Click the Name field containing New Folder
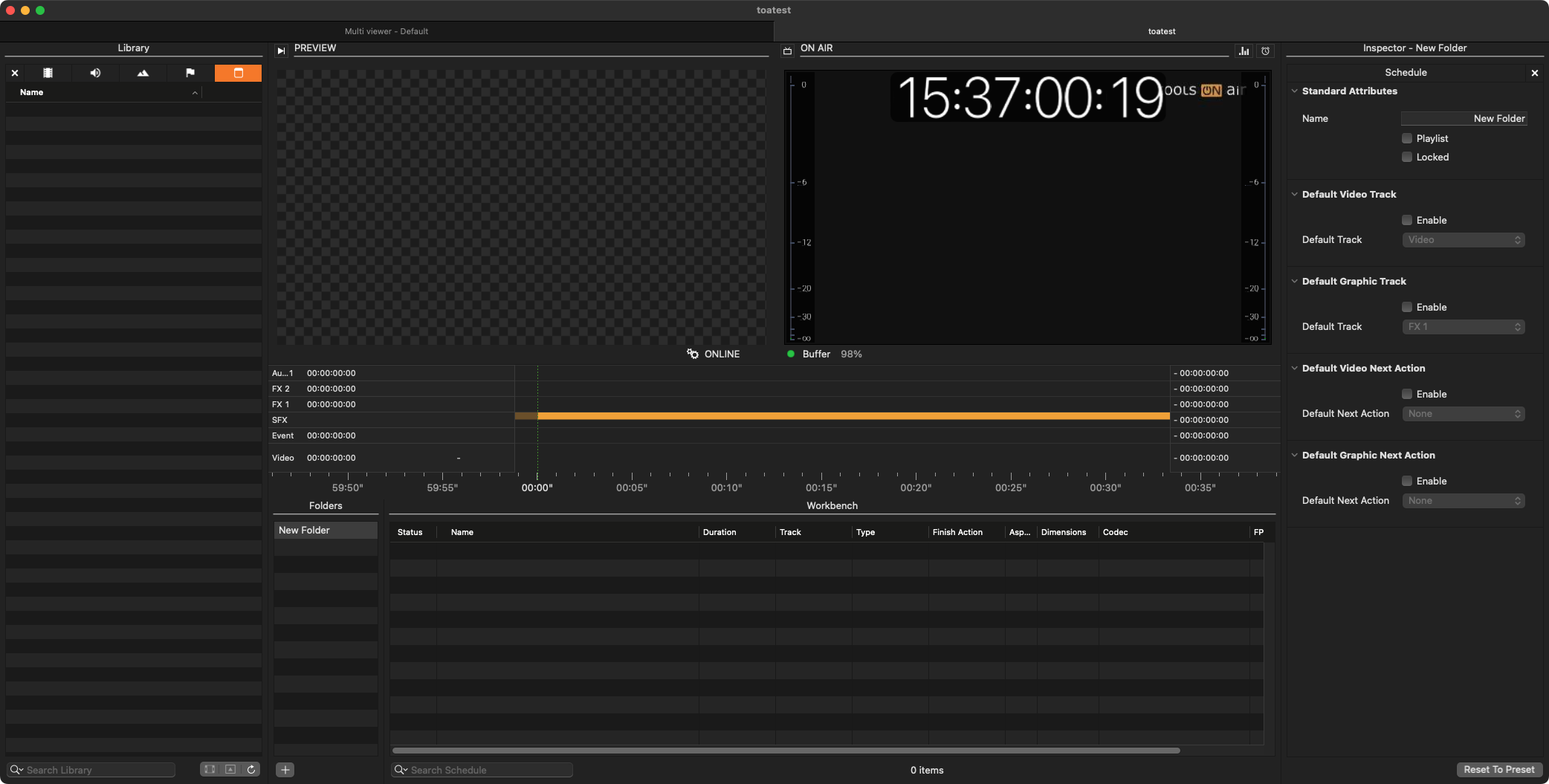1549x784 pixels. coord(1464,118)
